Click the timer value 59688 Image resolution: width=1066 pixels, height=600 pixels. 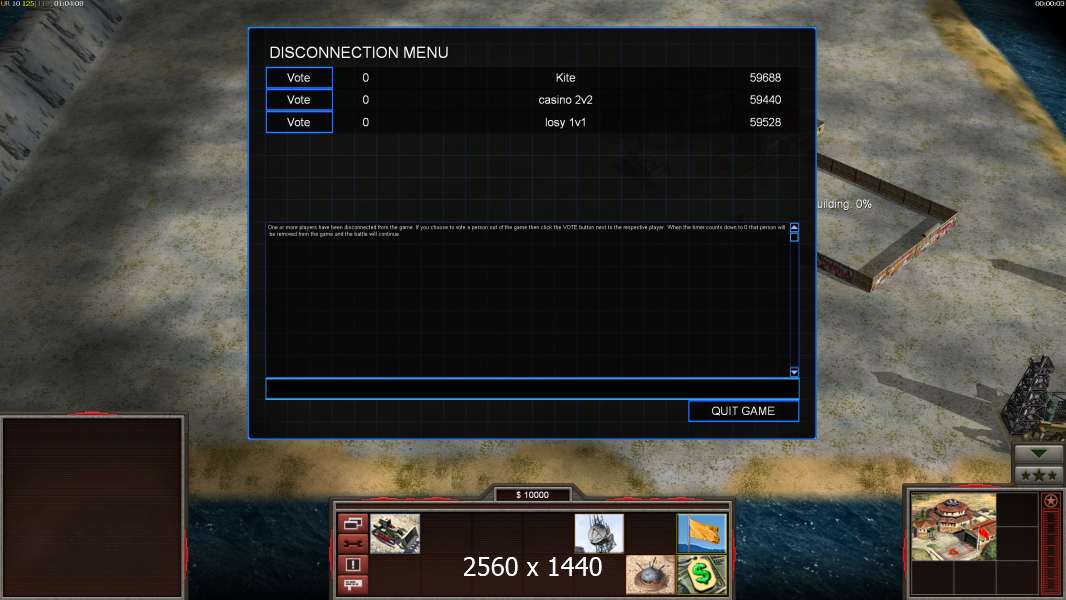pos(765,77)
